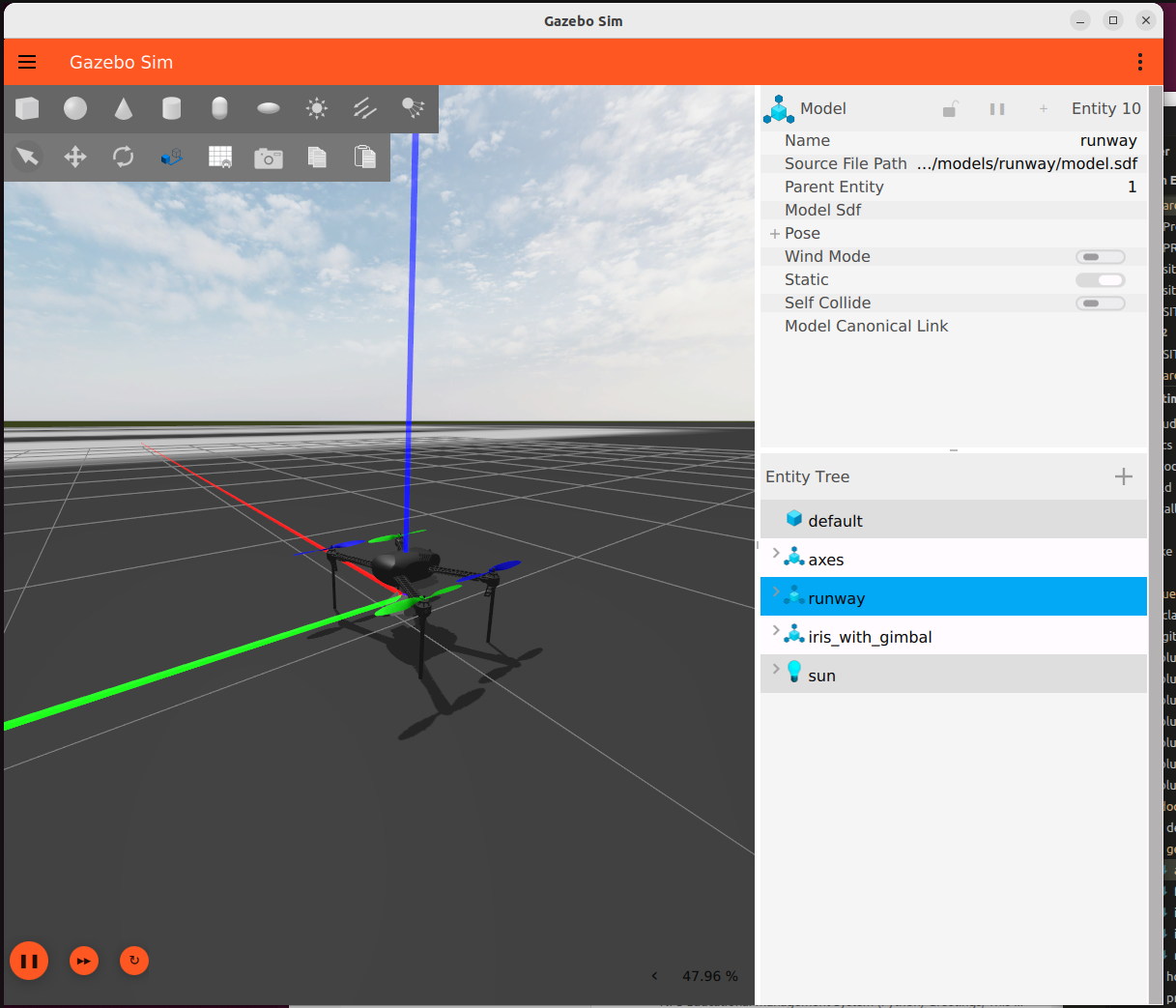Activate the select mode arrow tool
1176x1008 pixels.
coord(27,157)
